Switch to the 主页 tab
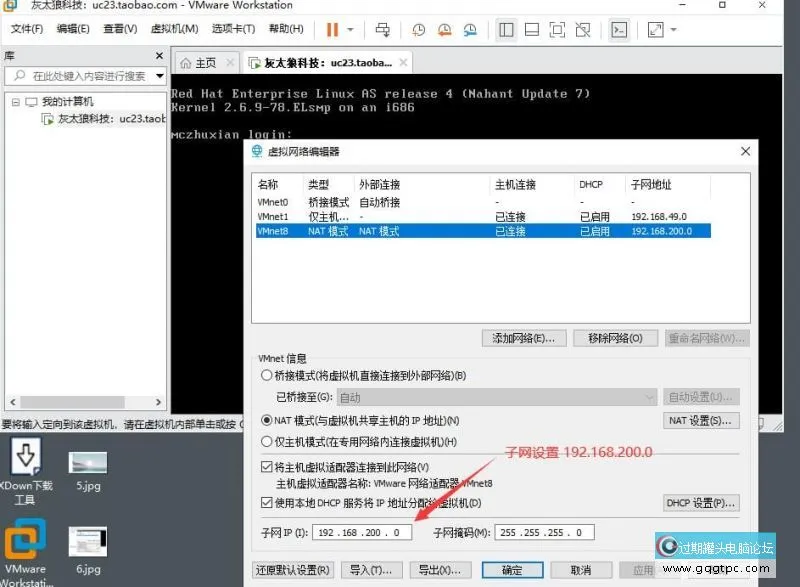The image size is (800, 587). click(206, 61)
